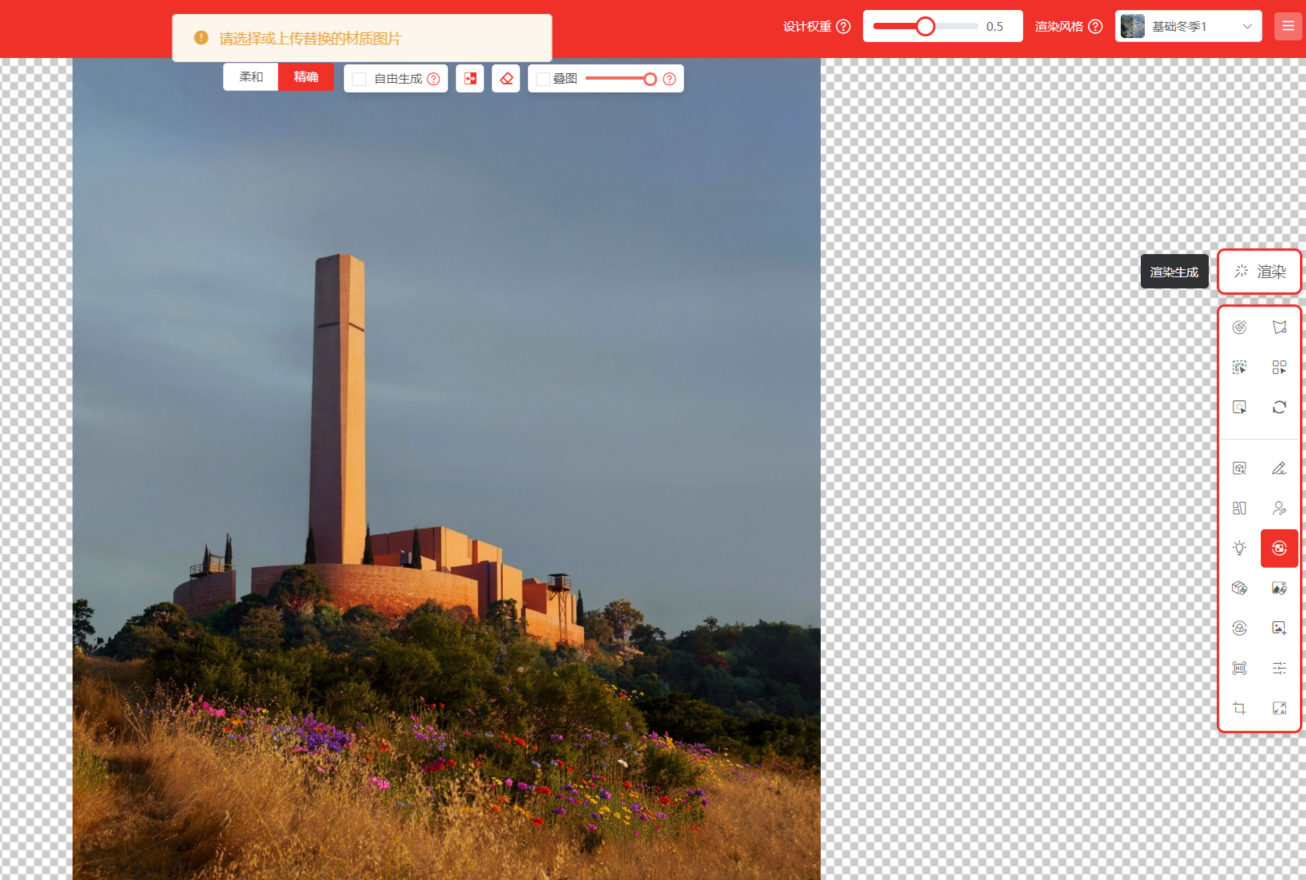Viewport: 1306px width, 880px height.
Task: Click the eraser icon in top toolbar
Action: [506, 79]
